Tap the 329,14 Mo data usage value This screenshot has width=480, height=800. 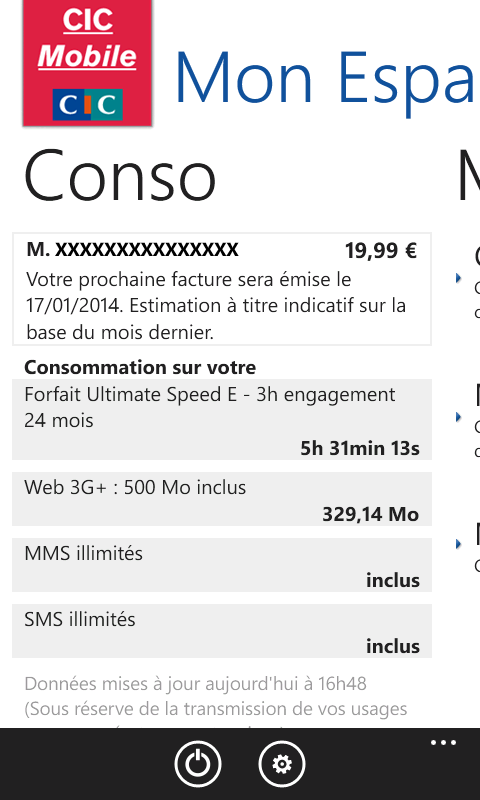pos(371,514)
